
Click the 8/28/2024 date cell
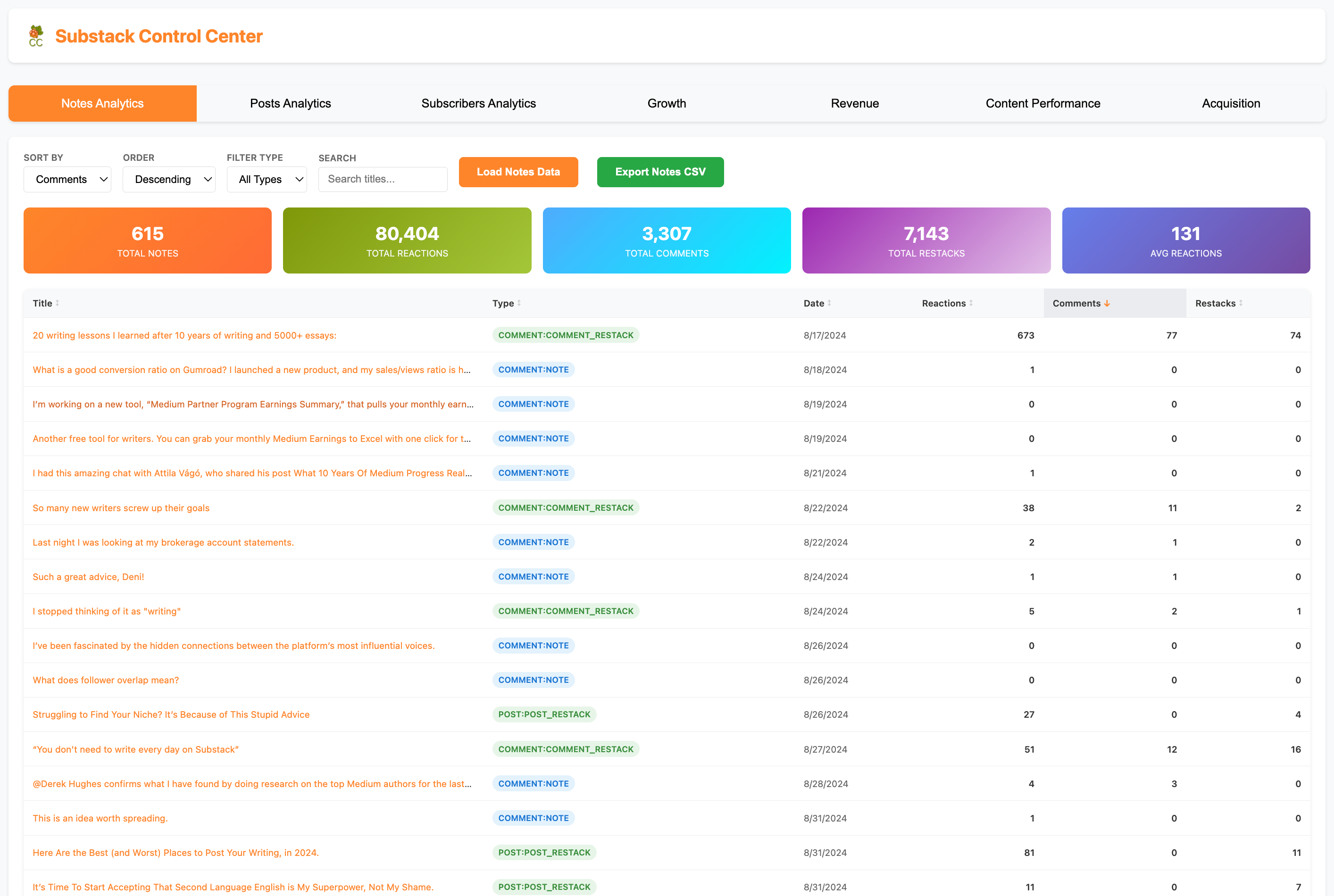click(825, 783)
